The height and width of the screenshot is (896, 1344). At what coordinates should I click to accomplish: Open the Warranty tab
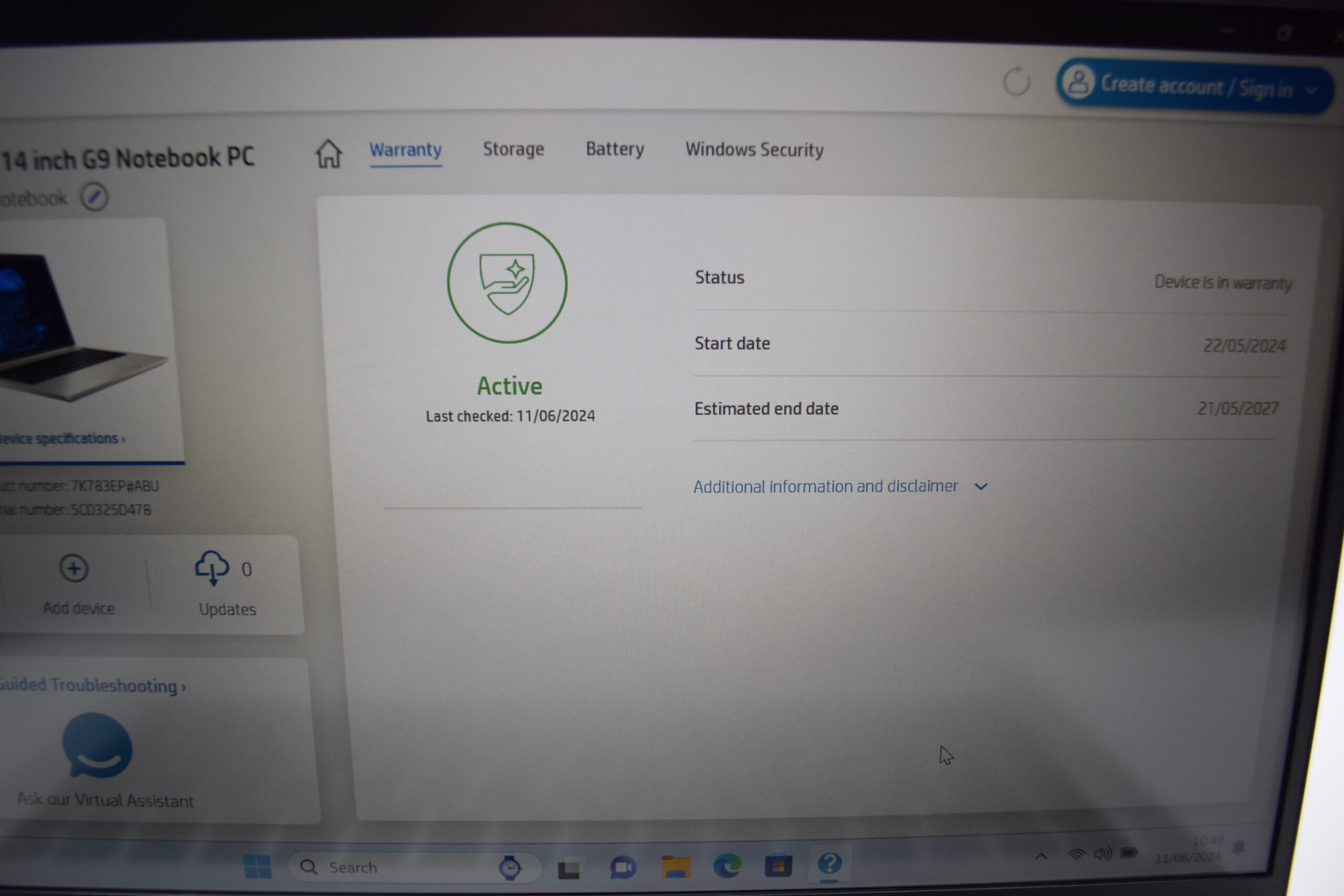click(405, 150)
